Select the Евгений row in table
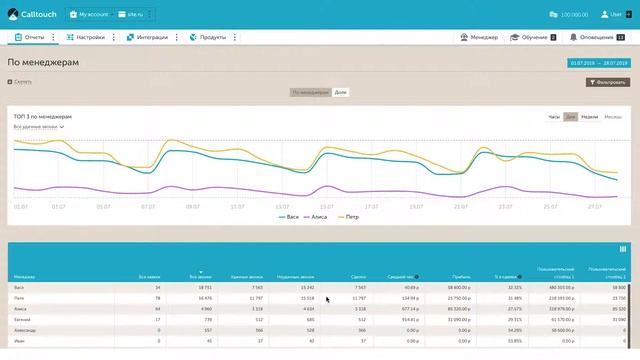 tap(318, 320)
